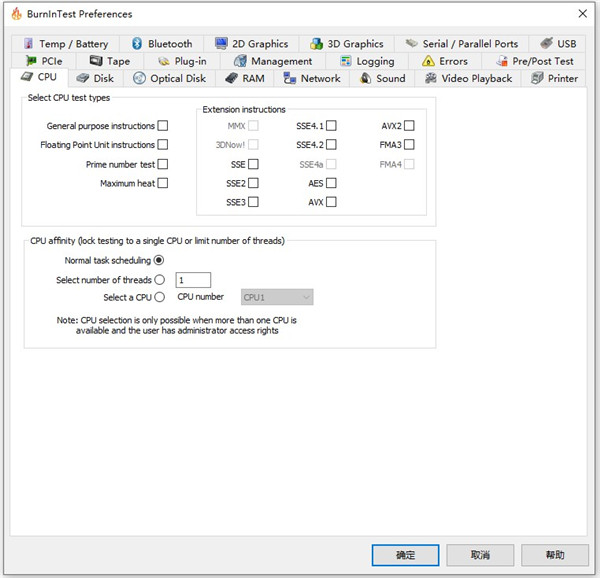Click the USB plug icon
The width and height of the screenshot is (600, 578).
(x=546, y=43)
